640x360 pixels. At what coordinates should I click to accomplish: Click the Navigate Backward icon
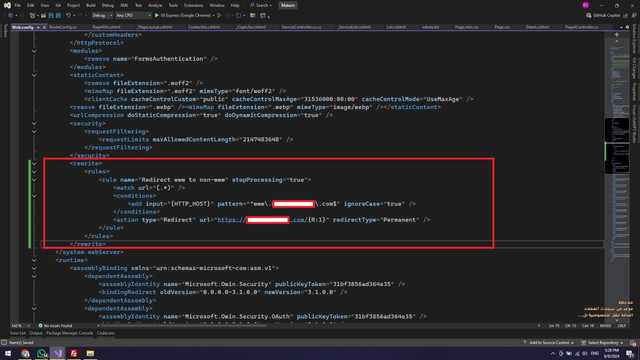click(x=11, y=16)
